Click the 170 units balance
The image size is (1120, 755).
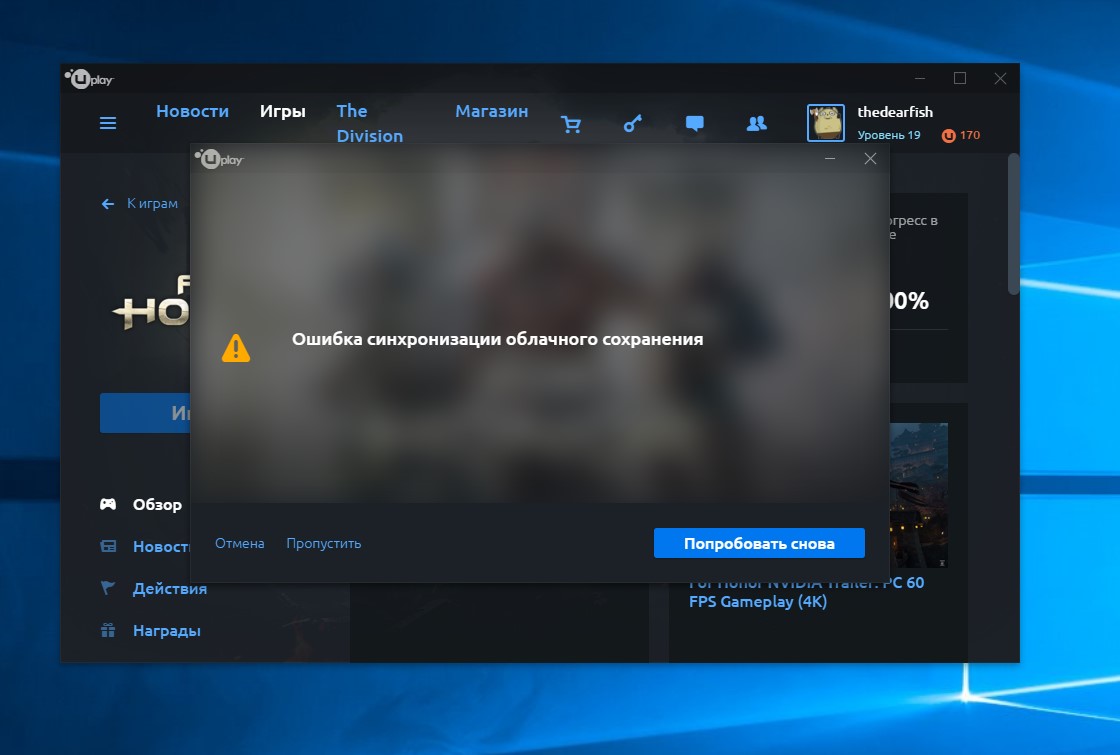969,135
